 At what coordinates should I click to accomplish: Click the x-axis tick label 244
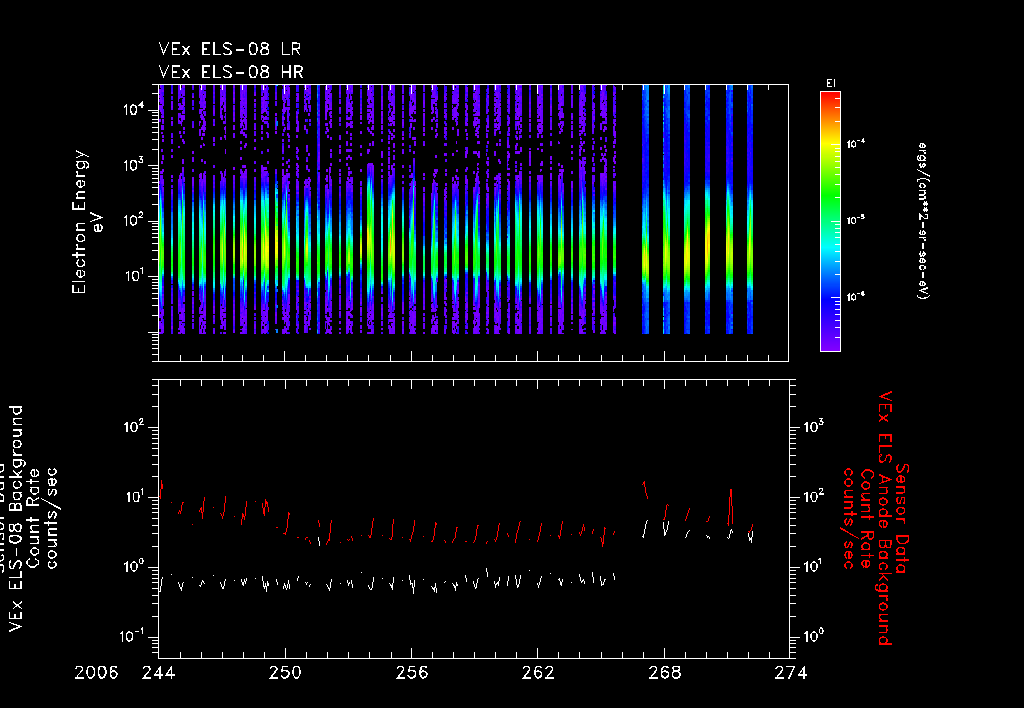pos(159,673)
